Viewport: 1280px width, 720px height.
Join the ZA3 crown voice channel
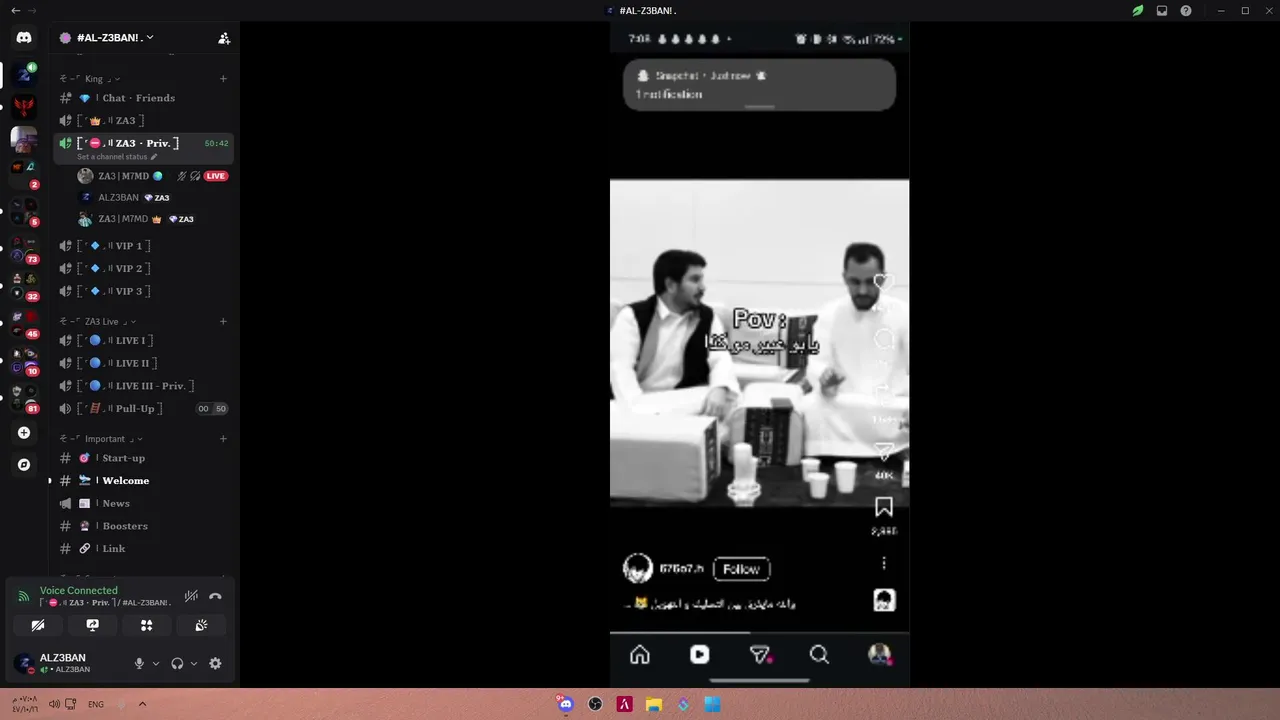(143, 121)
